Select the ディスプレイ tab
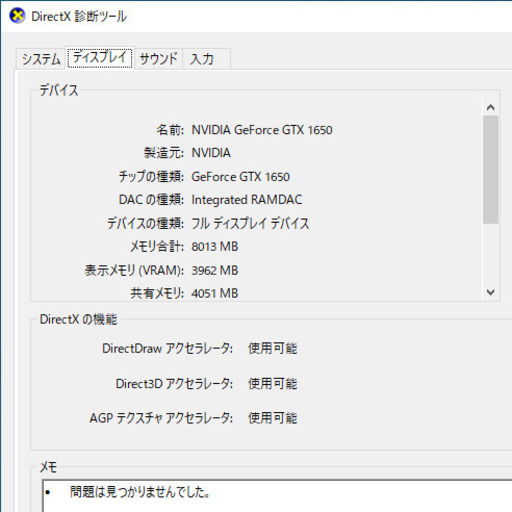Screen dimensions: 512x512 point(100,57)
